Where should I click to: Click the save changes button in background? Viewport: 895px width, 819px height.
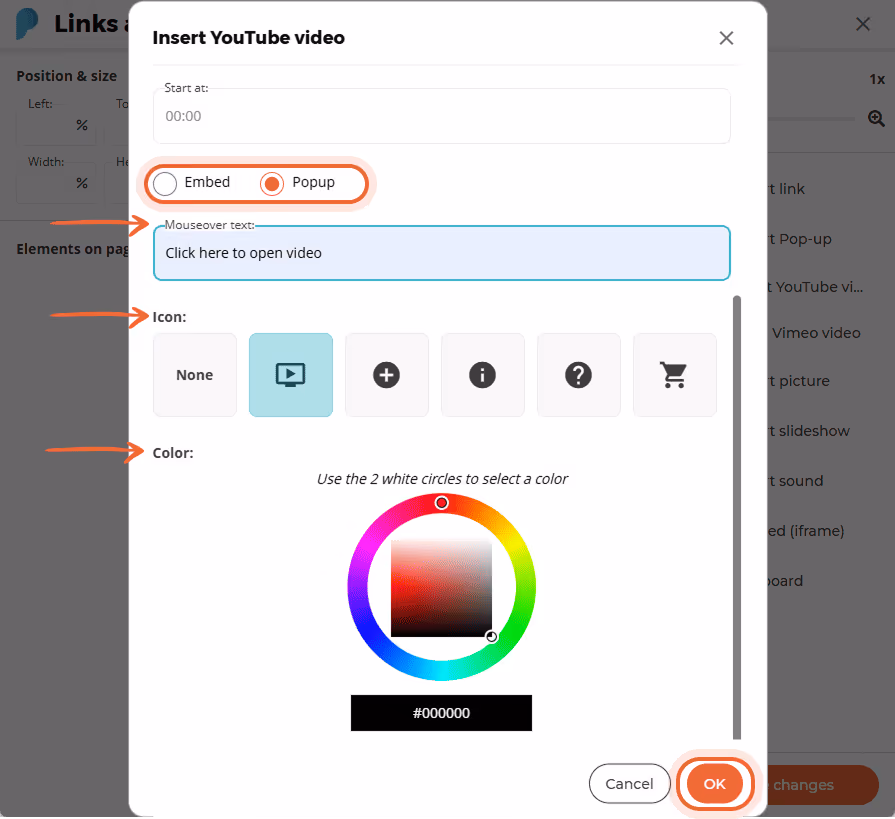point(822,785)
